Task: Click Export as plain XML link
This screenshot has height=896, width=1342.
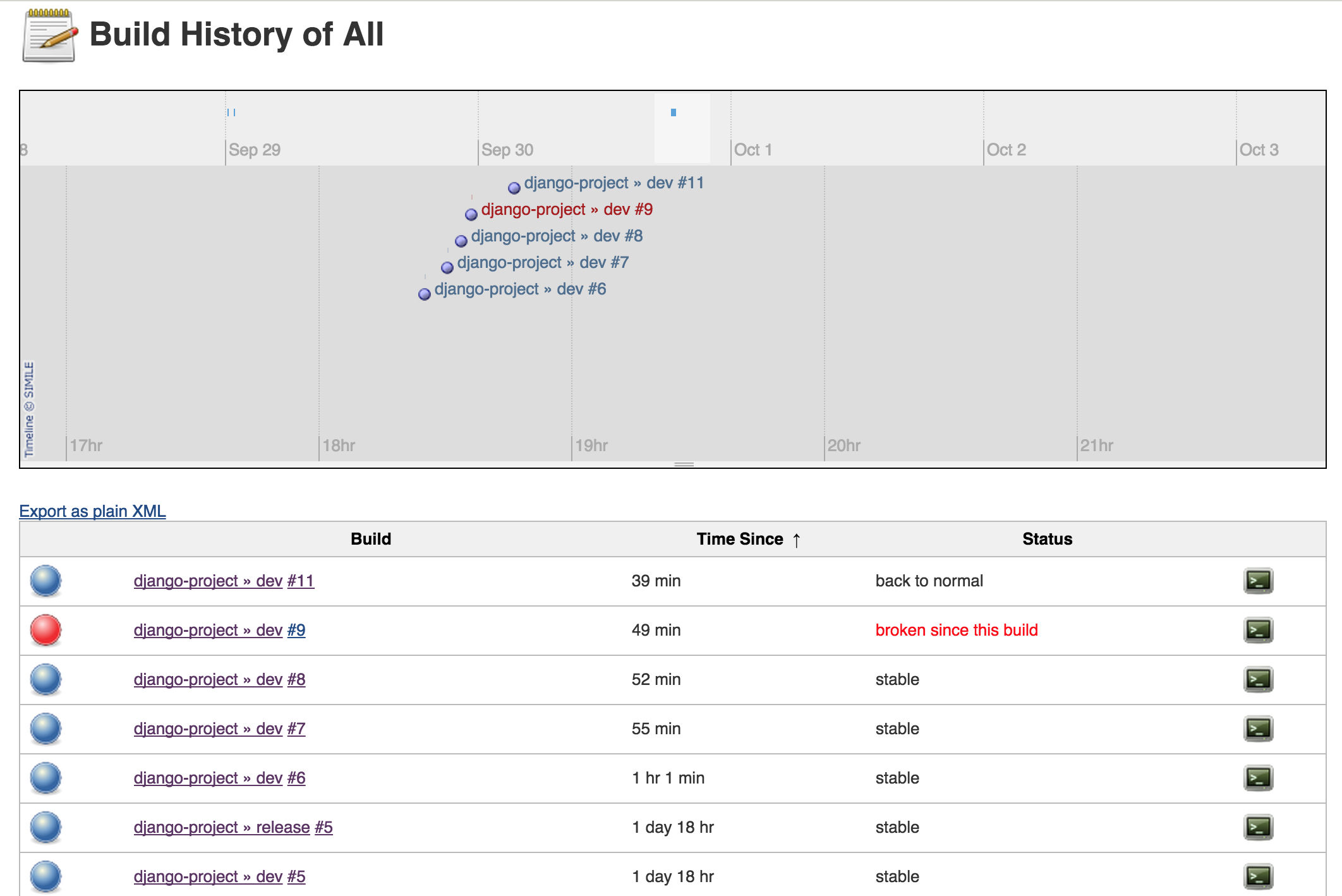Action: tap(92, 511)
